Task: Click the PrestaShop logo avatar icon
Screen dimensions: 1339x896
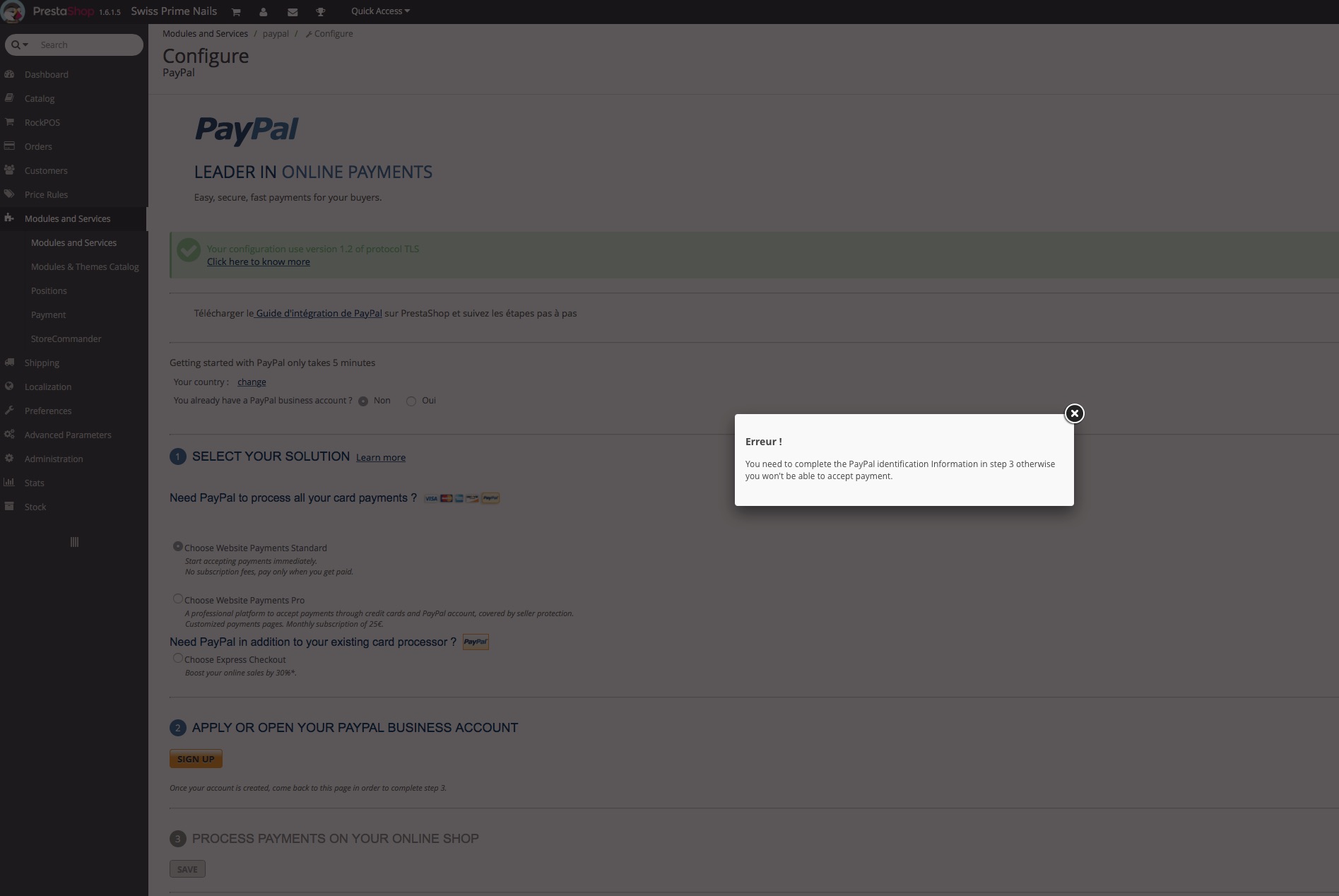Action: (13, 11)
